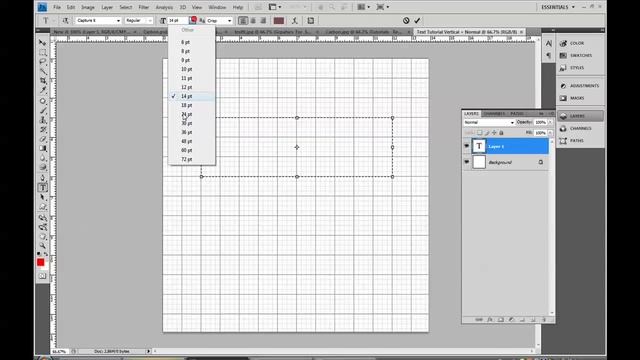Screen dimensions: 640x360
Task: Toggle Quick Mask mode at toolbox bottom
Action: point(42,276)
